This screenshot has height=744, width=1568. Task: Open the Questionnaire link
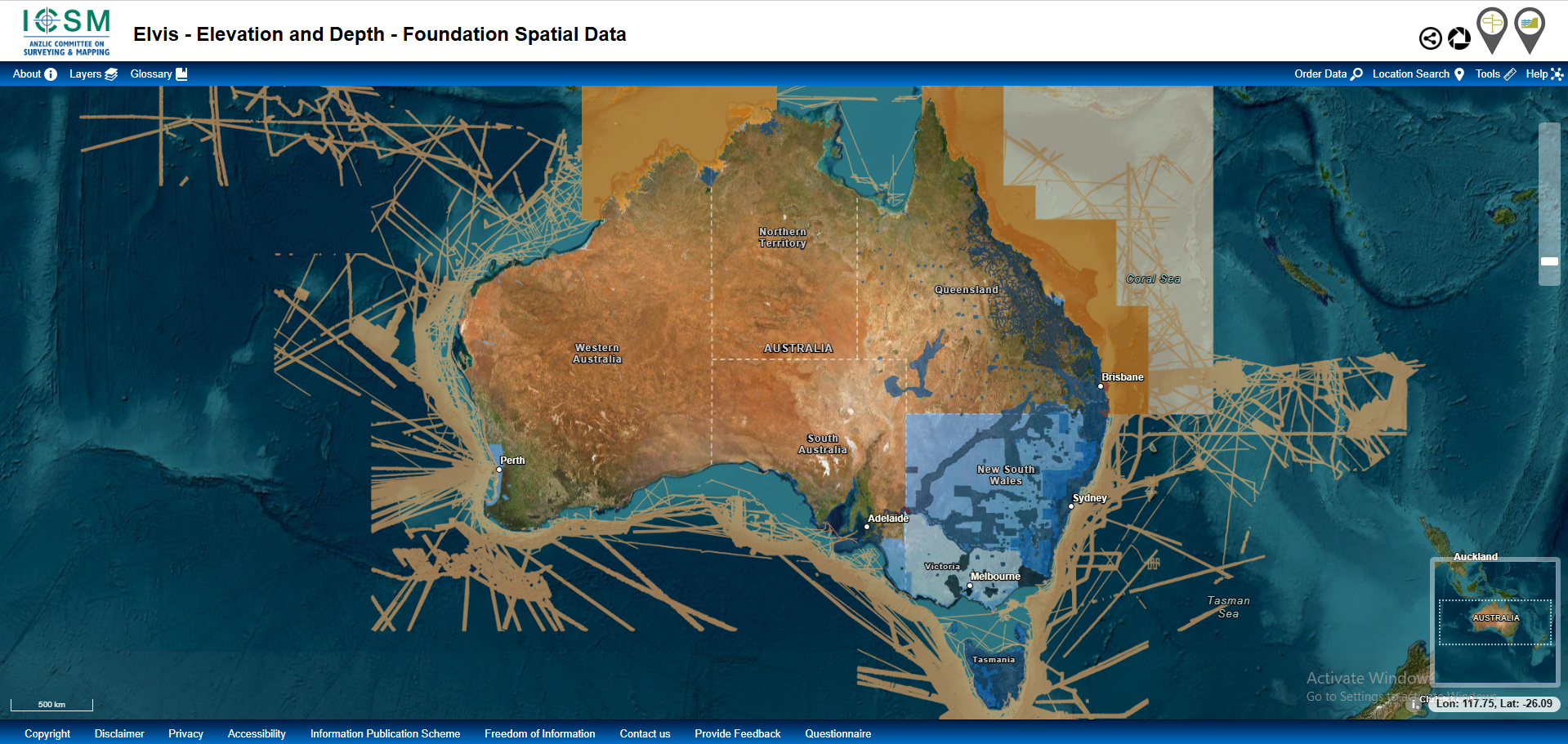[838, 733]
